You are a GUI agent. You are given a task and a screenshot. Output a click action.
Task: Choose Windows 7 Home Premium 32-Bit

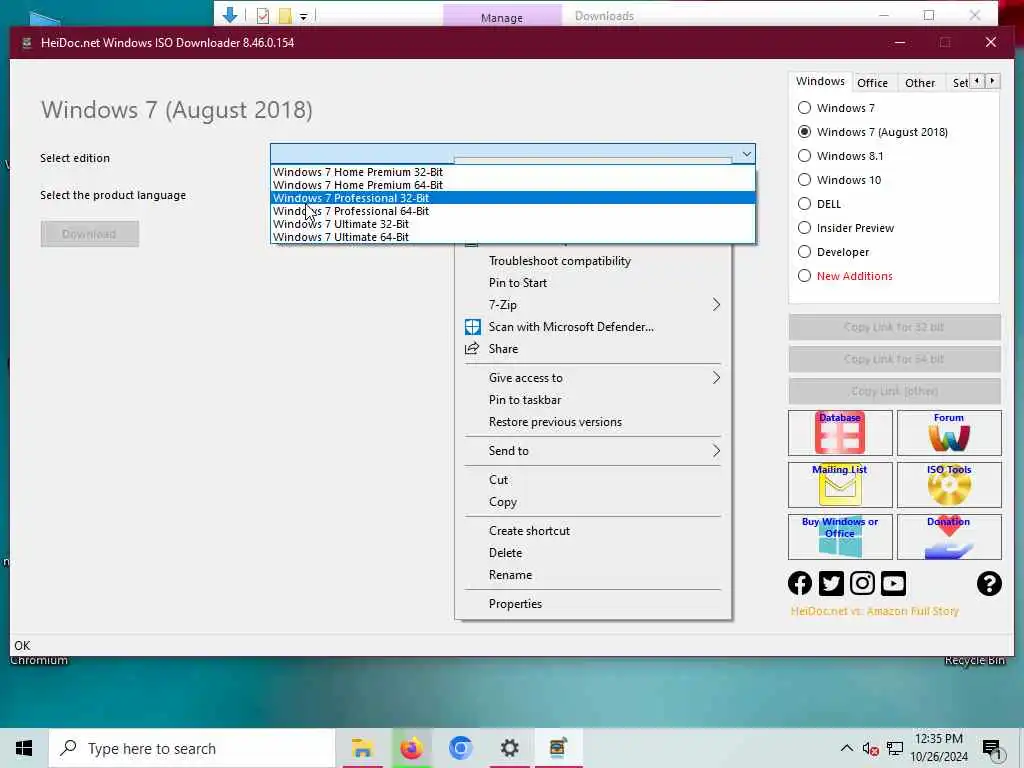point(513,172)
